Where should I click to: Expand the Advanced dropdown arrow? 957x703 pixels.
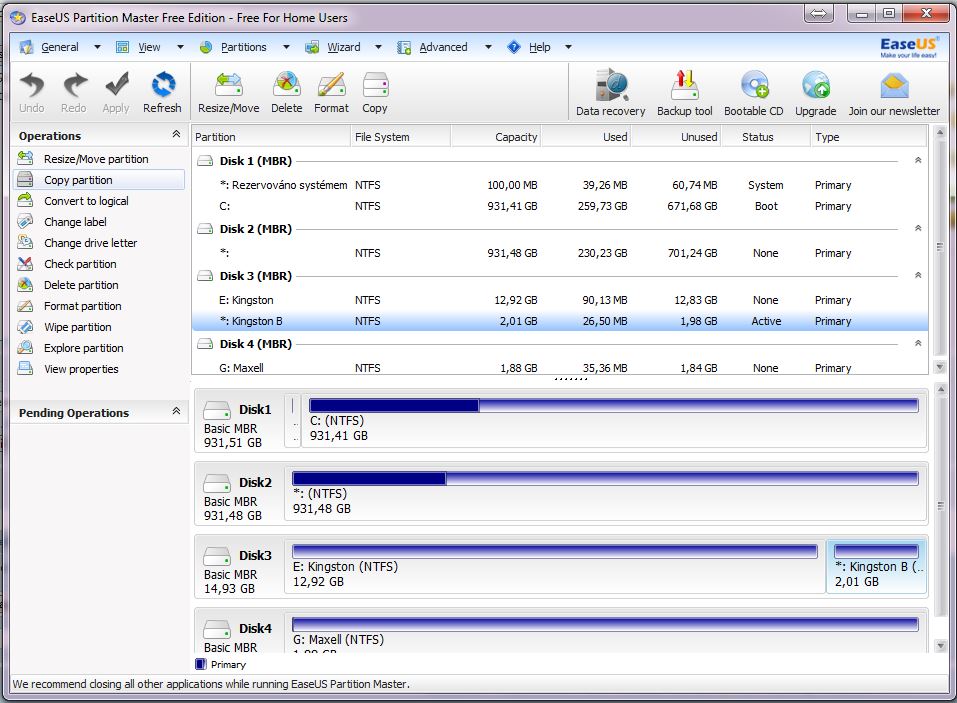488,47
